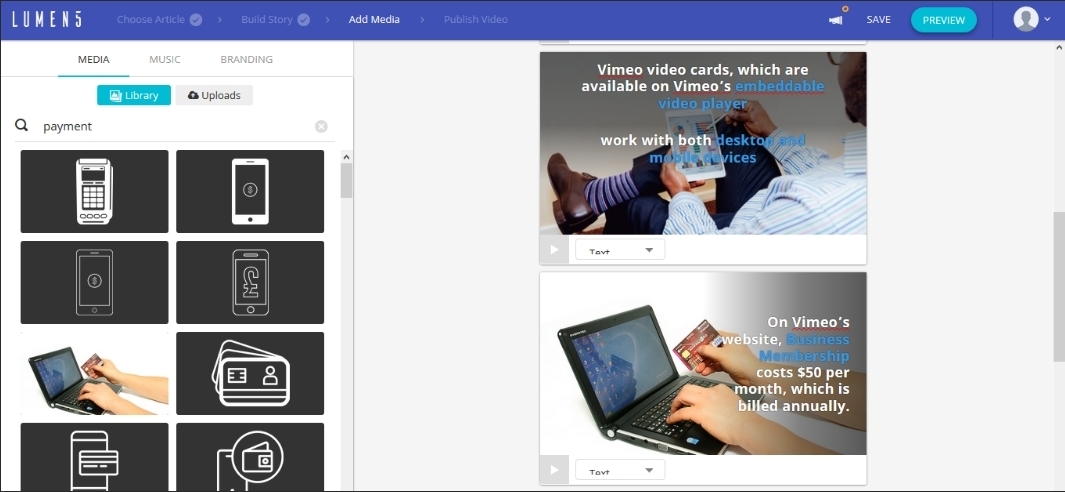The image size is (1065, 492).
Task: Select the card terminal icon thumbnail
Action: (x=94, y=191)
